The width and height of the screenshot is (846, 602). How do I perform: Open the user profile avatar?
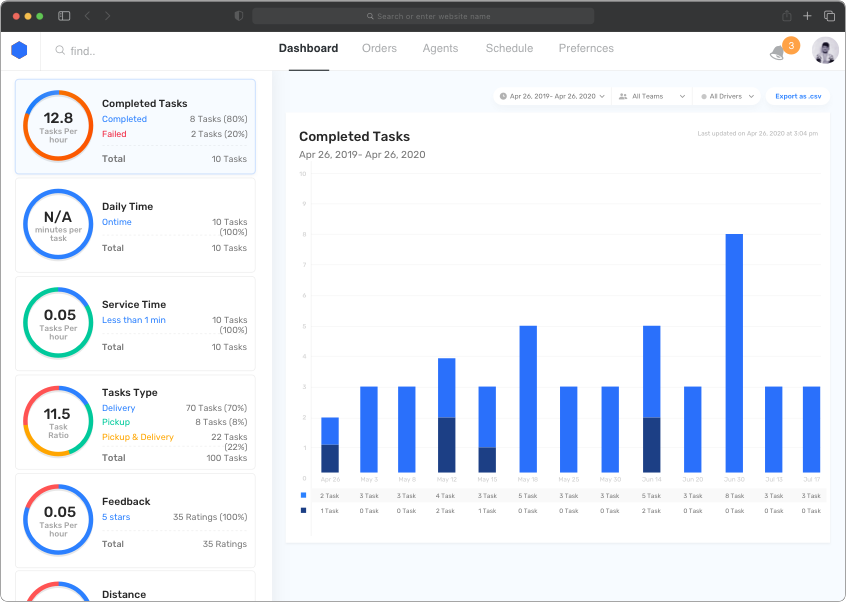point(825,51)
